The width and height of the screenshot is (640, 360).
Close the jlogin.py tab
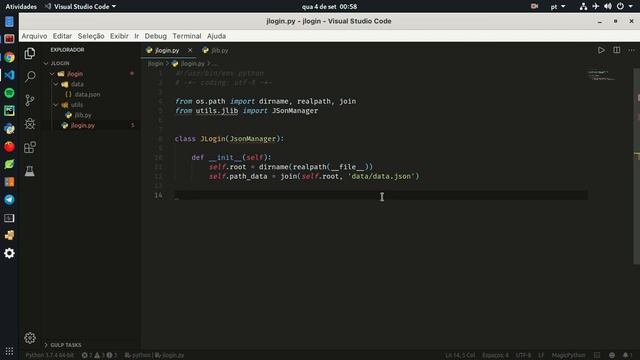tap(190, 50)
